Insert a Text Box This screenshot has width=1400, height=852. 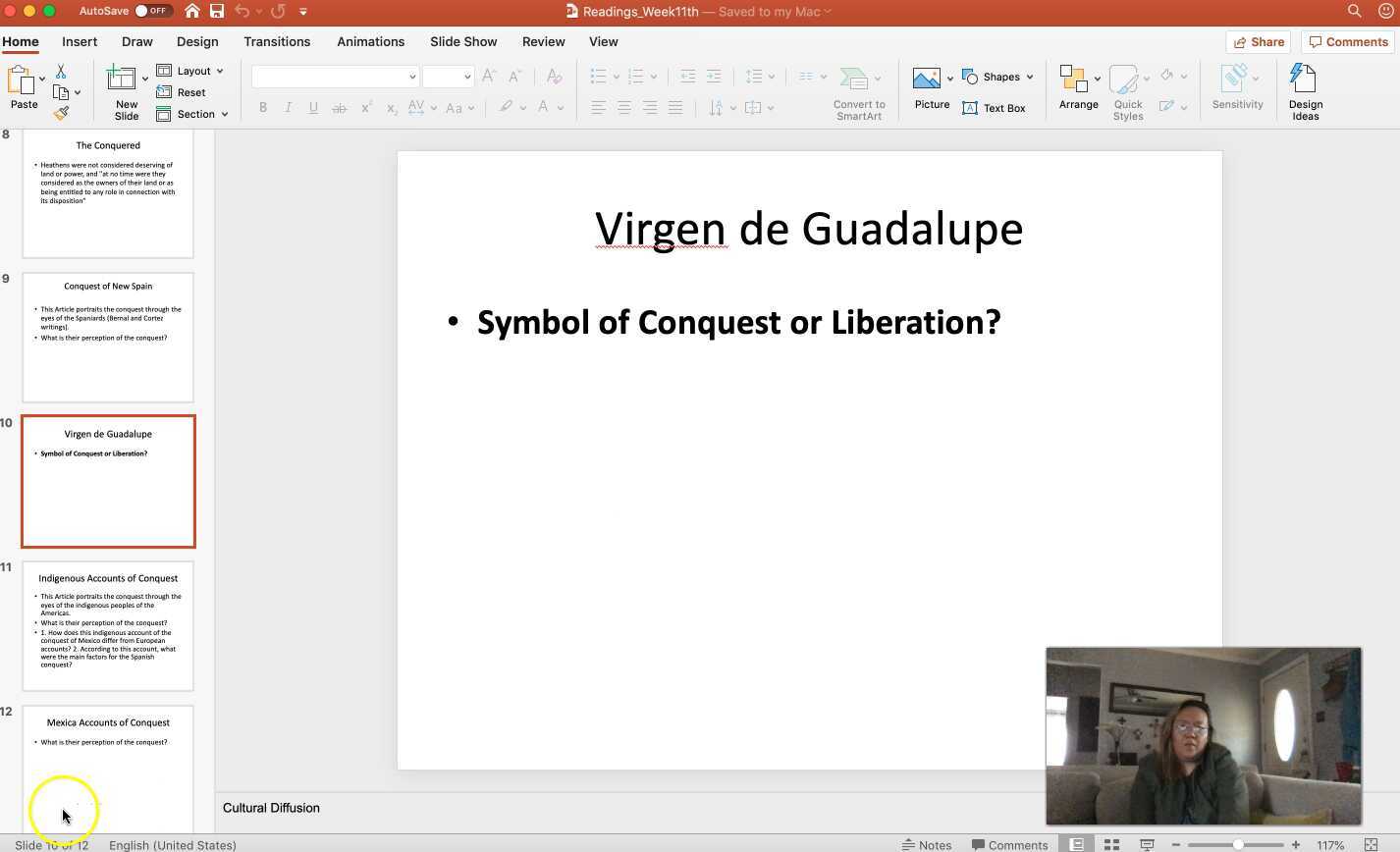coord(994,108)
